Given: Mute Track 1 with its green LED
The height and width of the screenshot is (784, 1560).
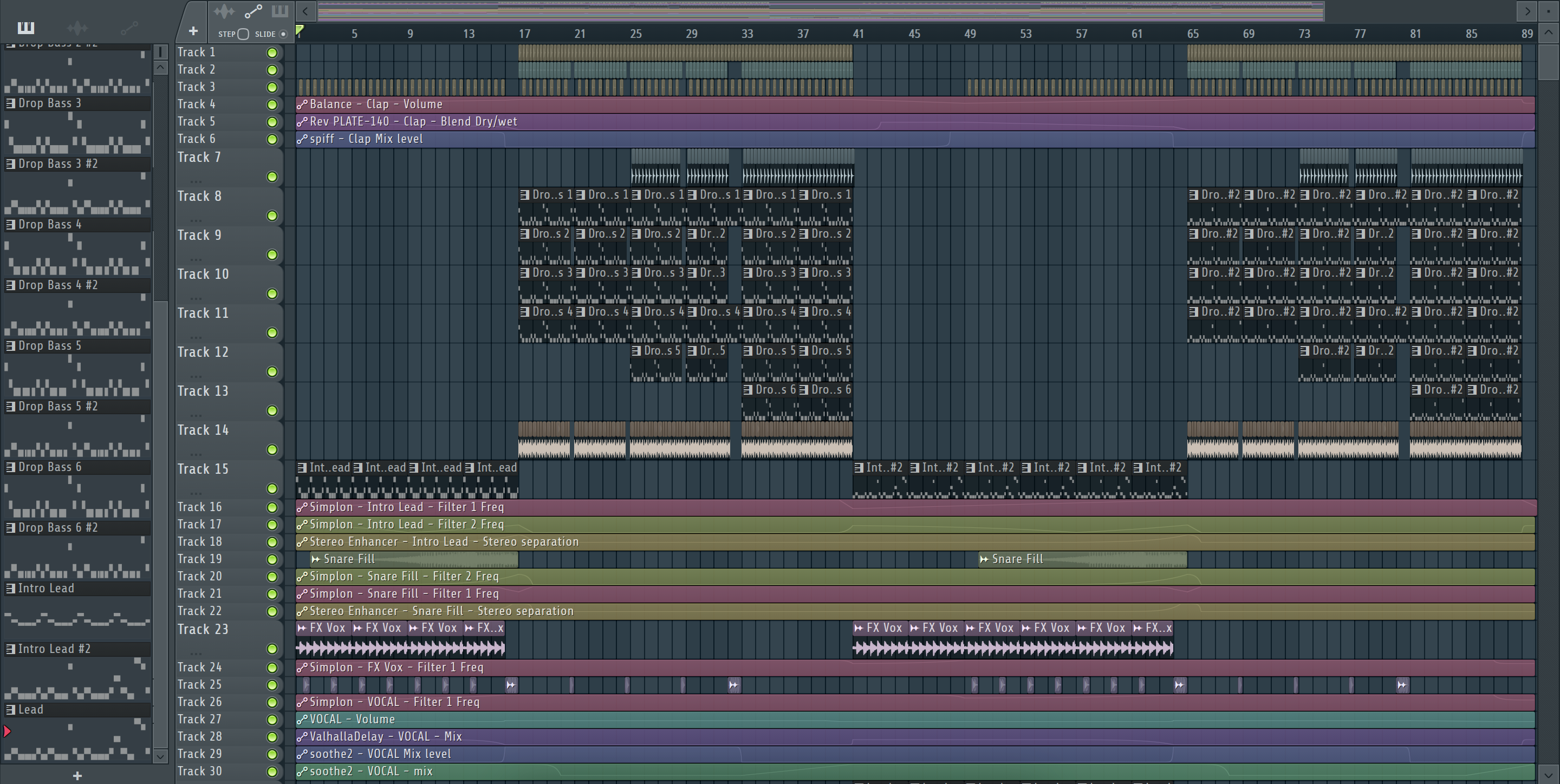Looking at the screenshot, I should click(x=272, y=53).
